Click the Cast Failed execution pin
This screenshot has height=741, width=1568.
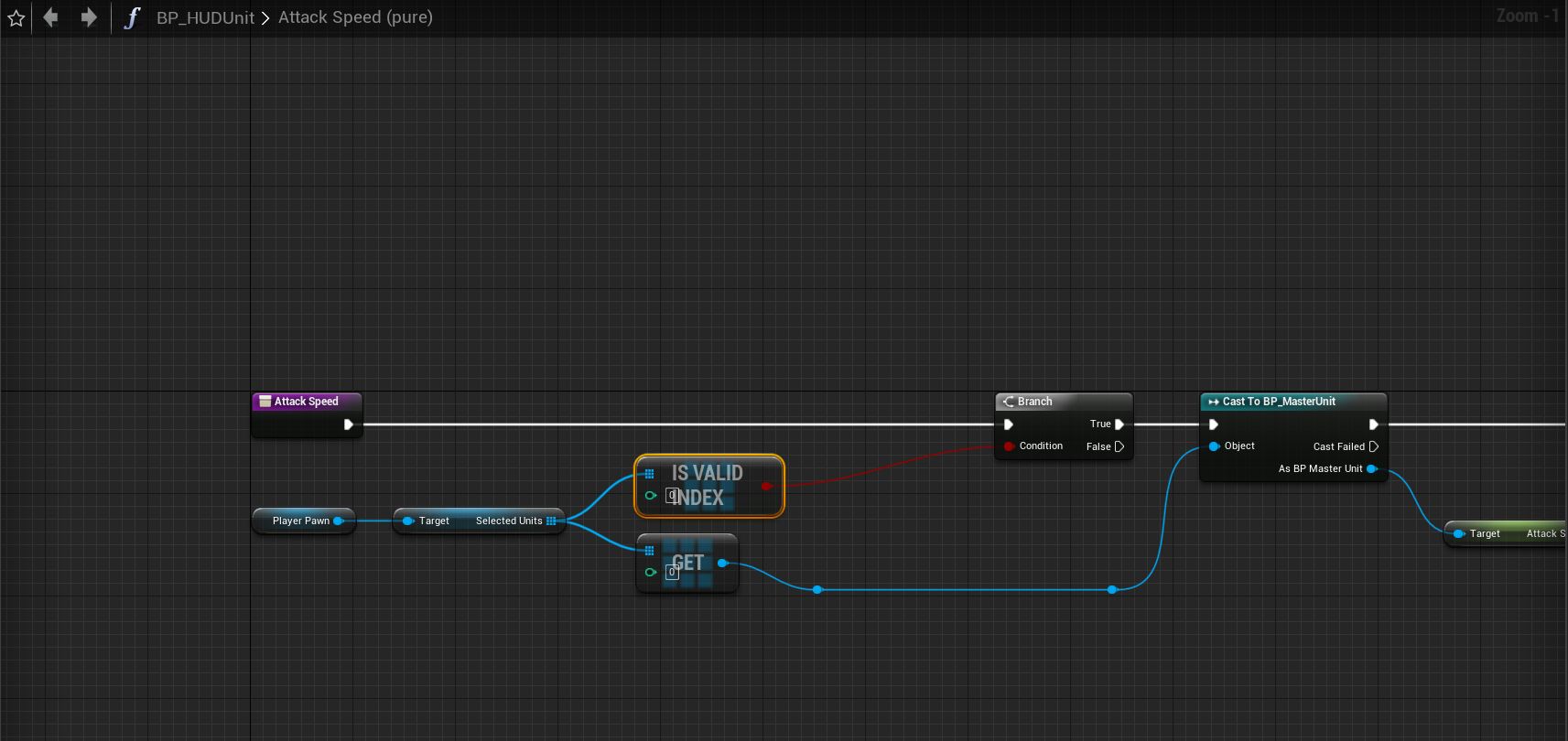[1373, 446]
